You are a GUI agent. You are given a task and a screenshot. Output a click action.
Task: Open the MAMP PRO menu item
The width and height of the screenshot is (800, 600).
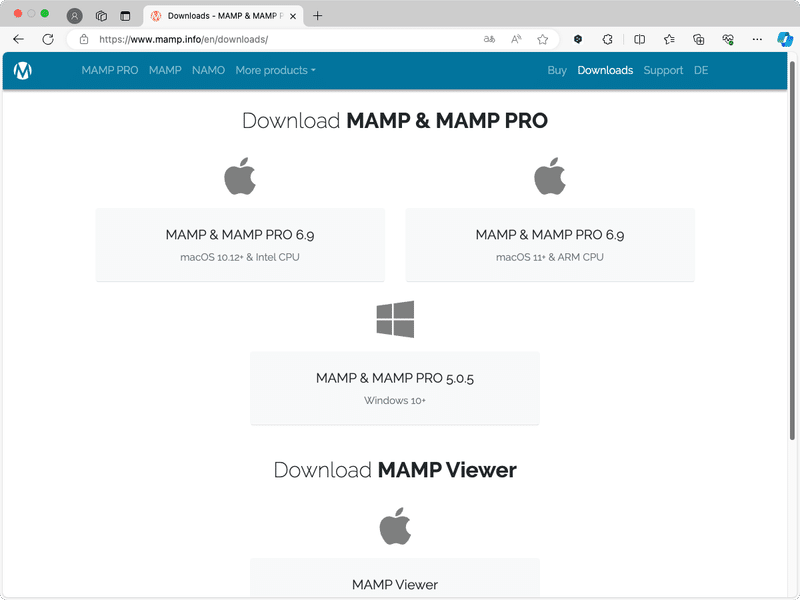[110, 70]
